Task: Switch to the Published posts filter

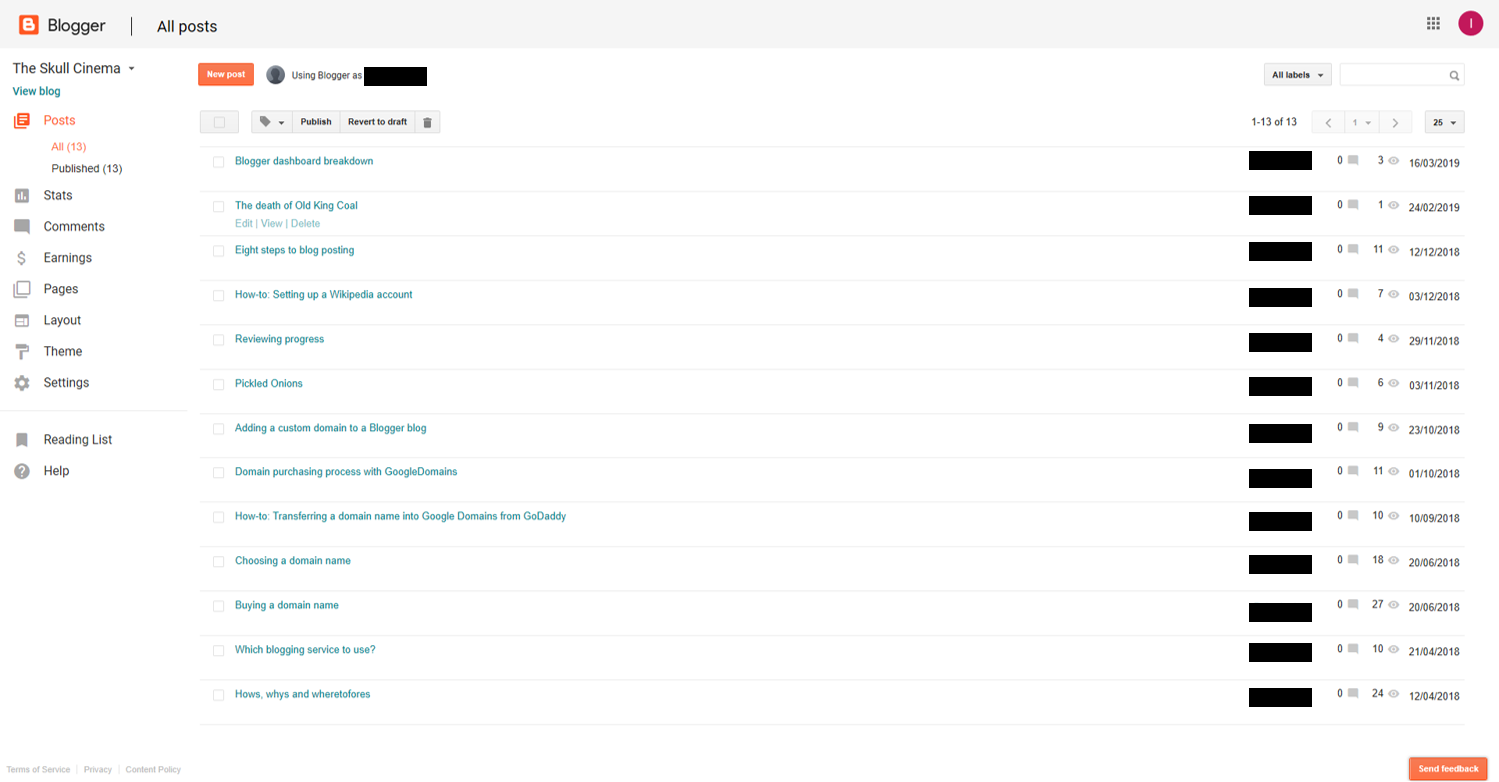Action: pyautogui.click(x=87, y=168)
